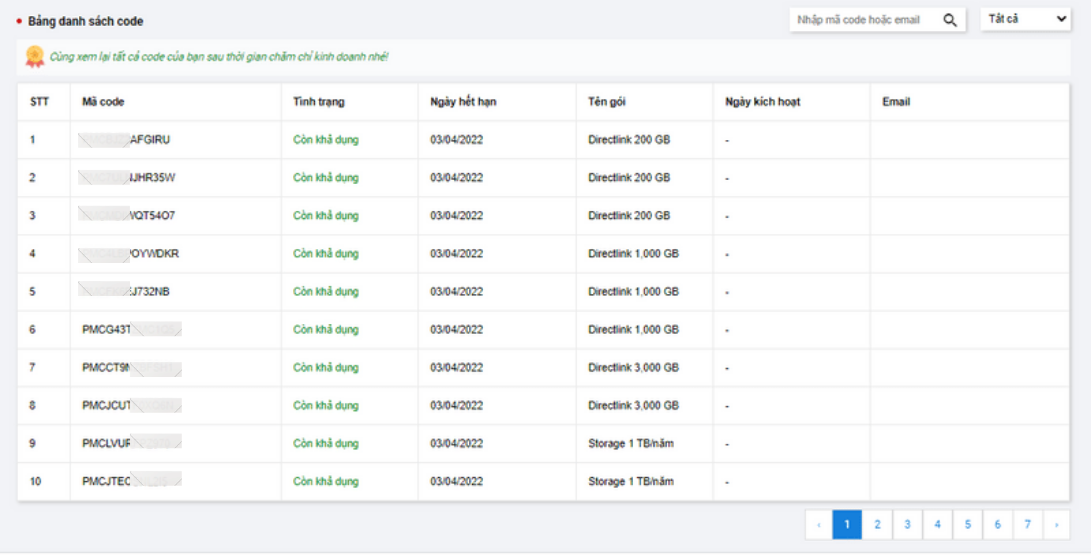Click the "Tên gói" column header
This screenshot has height=556, width=1091.
607,102
